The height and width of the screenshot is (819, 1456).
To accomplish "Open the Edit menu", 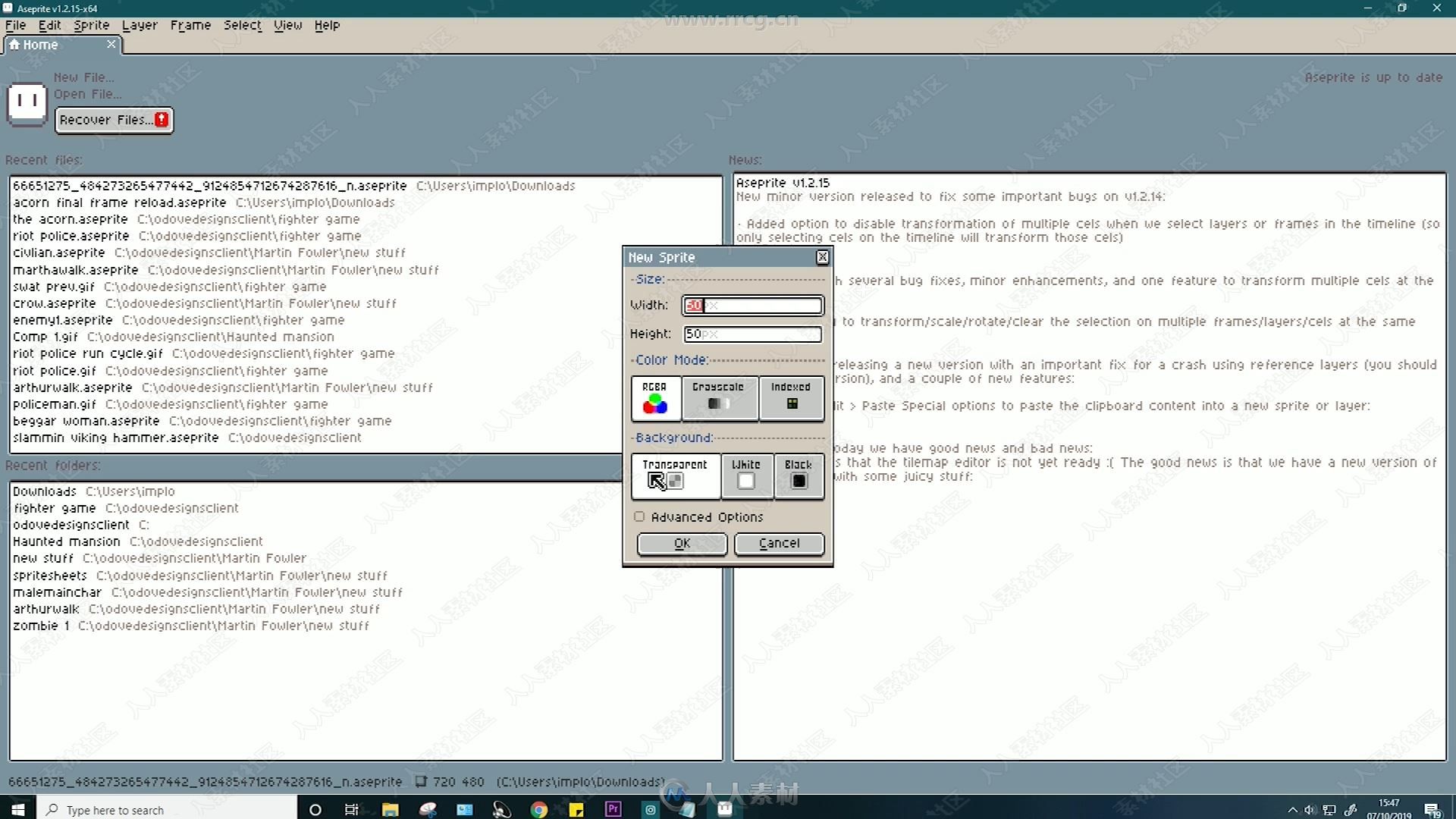I will [x=49, y=25].
